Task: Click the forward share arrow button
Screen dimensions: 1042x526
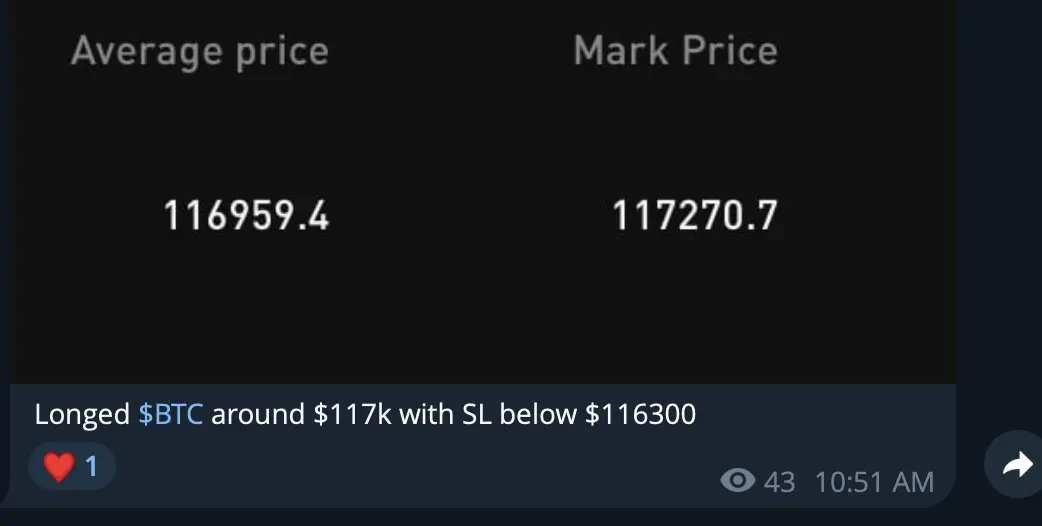Action: (x=1015, y=464)
